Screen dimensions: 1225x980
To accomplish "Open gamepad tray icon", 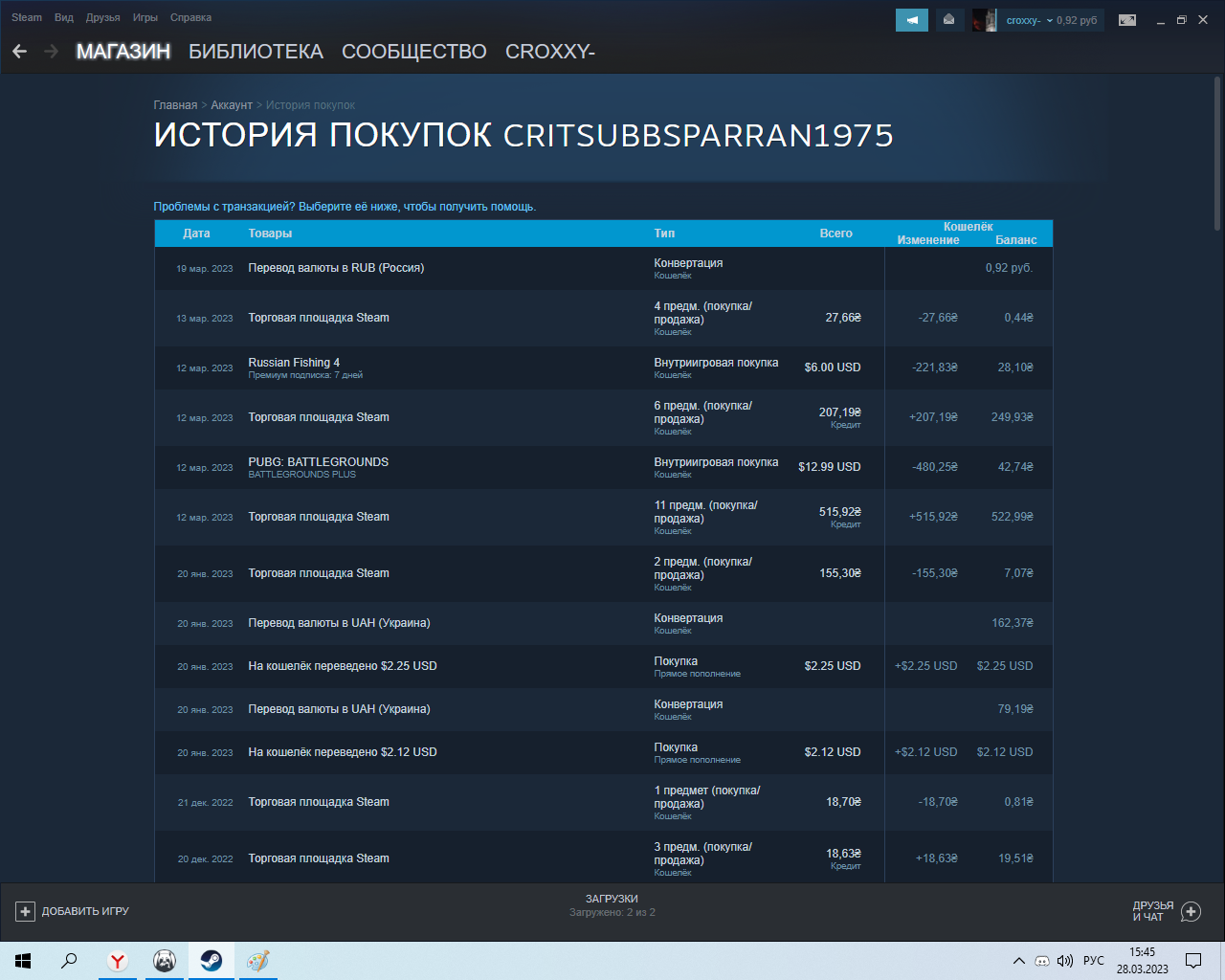I will coord(1042,961).
